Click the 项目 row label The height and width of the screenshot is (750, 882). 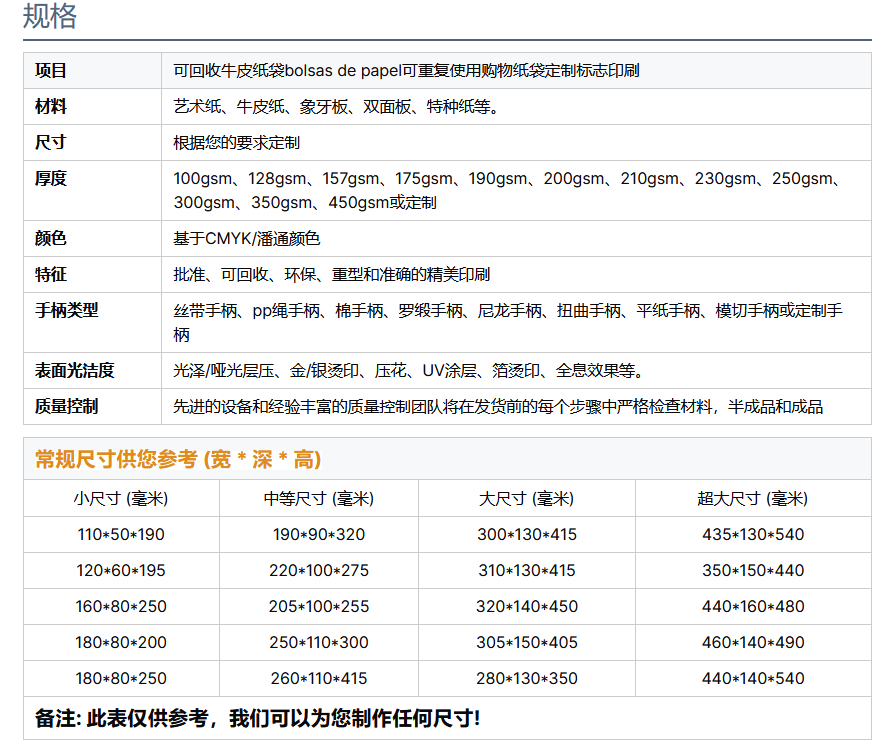[51, 70]
